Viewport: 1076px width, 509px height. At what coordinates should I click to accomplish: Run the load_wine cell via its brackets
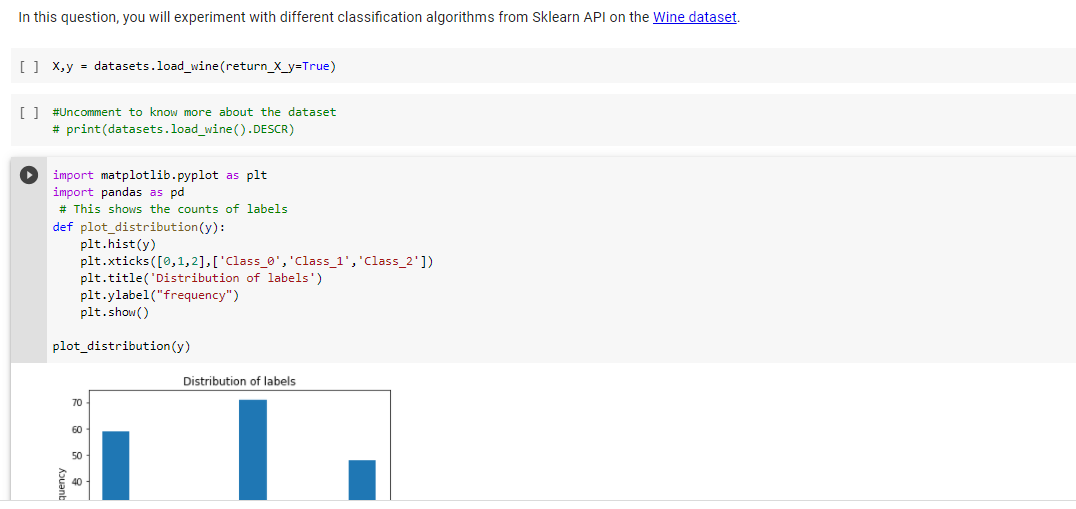coord(29,67)
